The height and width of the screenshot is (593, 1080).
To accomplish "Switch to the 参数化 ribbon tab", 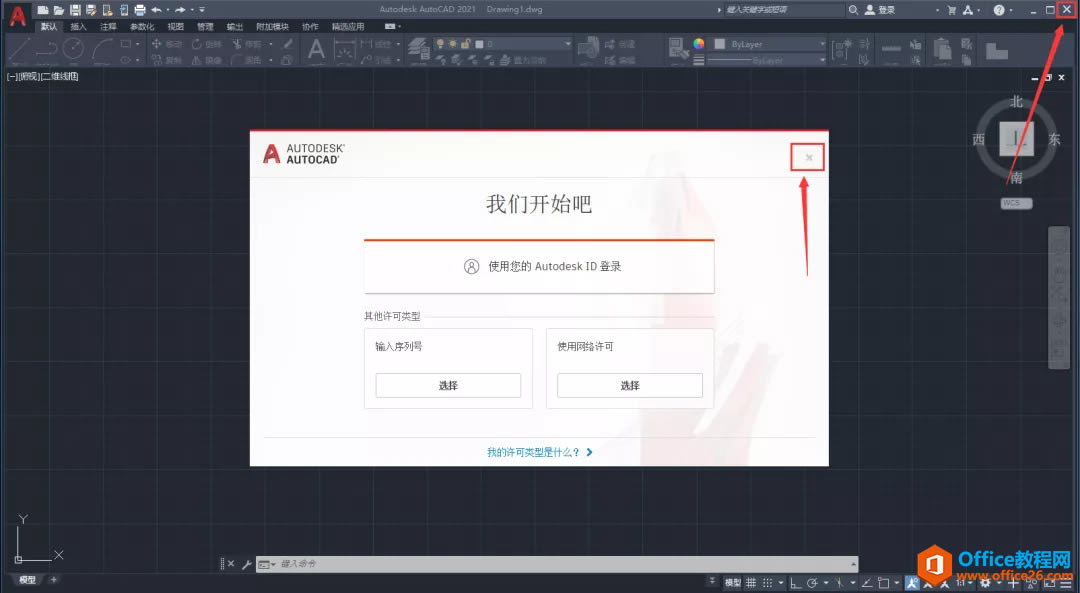I will click(142, 27).
